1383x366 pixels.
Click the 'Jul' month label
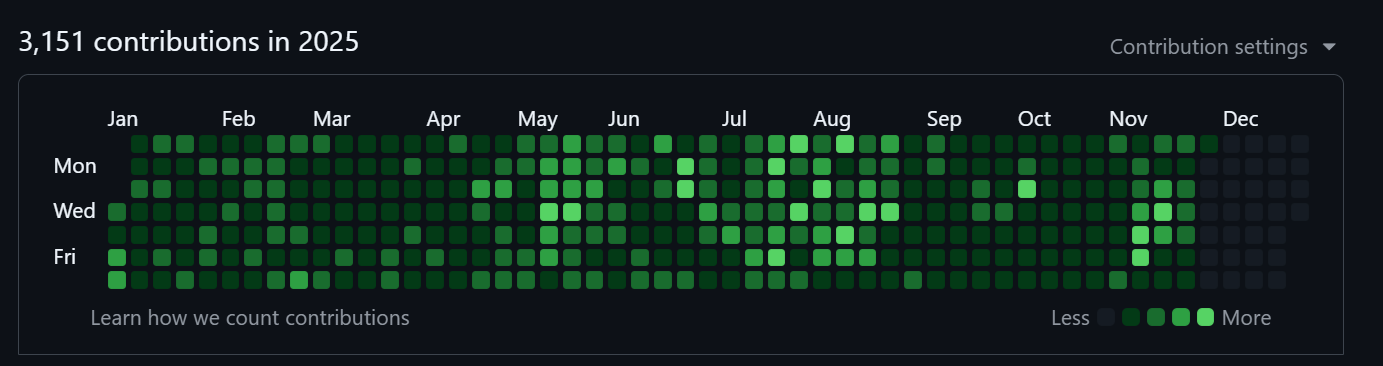coord(734,120)
